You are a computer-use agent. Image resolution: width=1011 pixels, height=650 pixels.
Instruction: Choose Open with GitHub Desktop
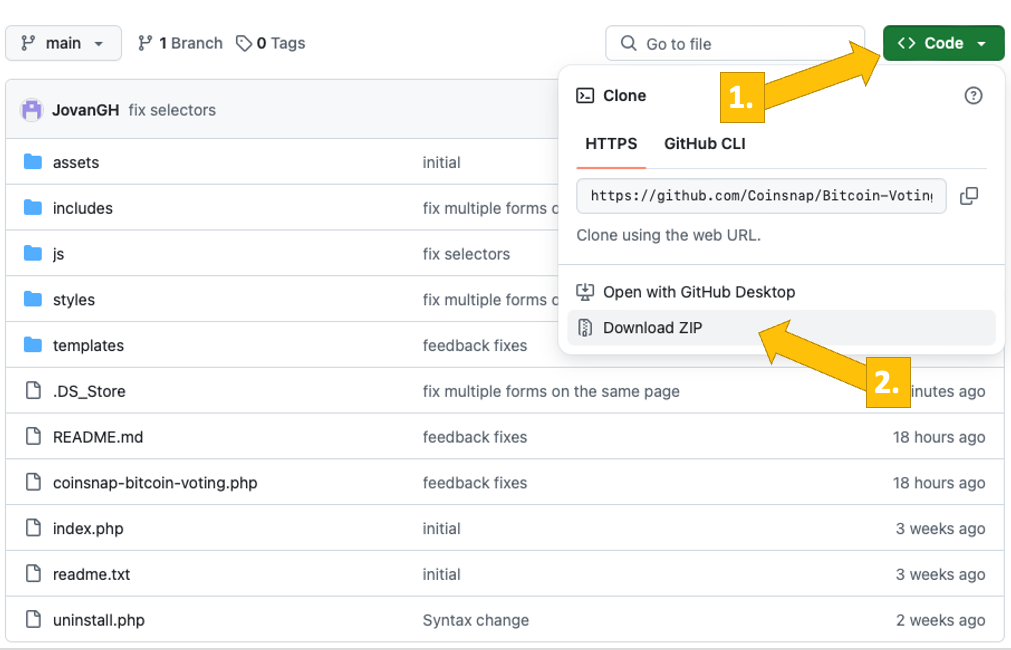pos(698,292)
